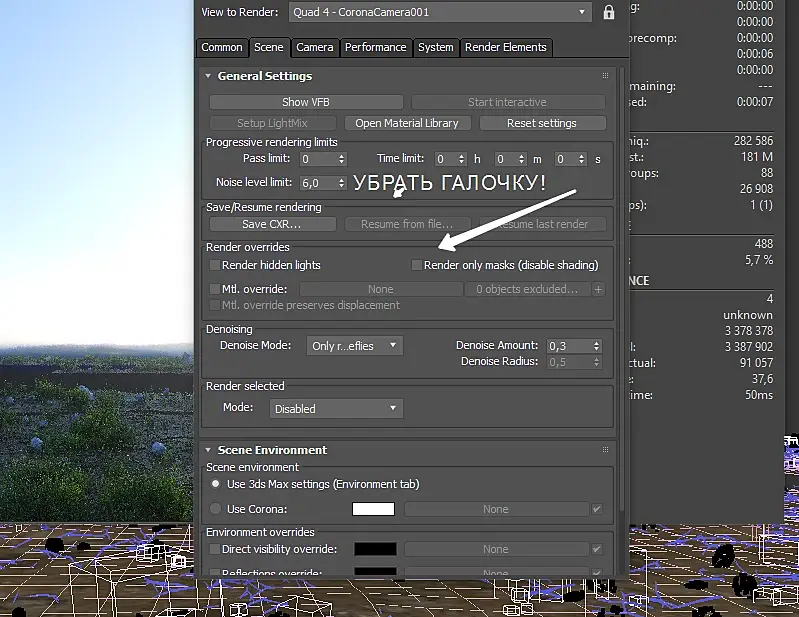Click the Pass limit spinner arrows
The width and height of the screenshot is (799, 617).
coord(341,159)
